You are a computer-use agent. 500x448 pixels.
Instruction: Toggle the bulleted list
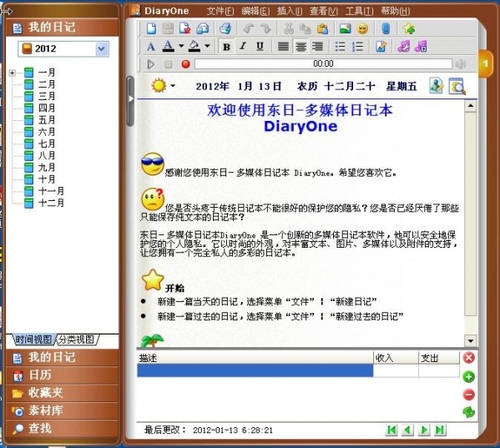tap(340, 46)
